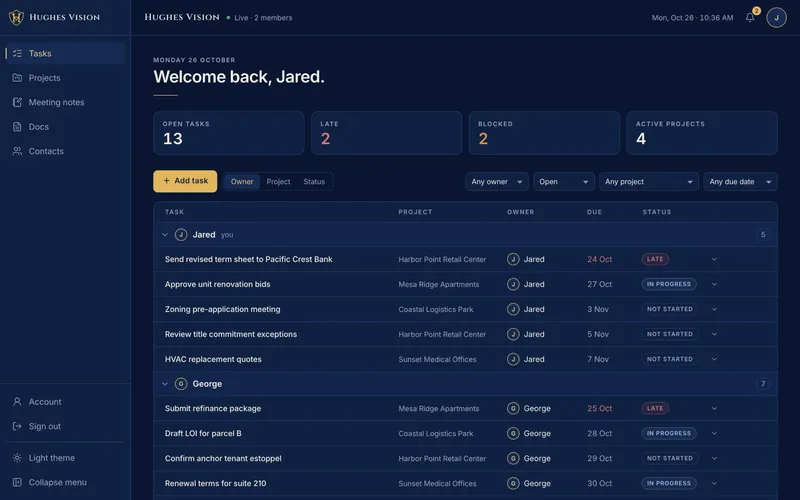The height and width of the screenshot is (500, 800).
Task: Open Docs in sidebar
Action: pyautogui.click(x=65, y=127)
